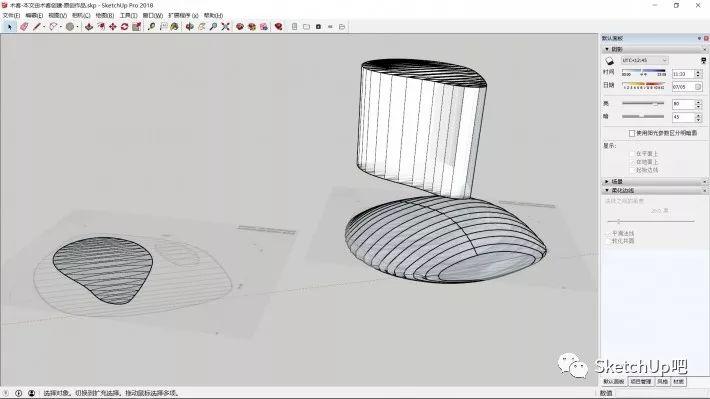Click the Materials tray tab at bottom
This screenshot has height=399, width=710.
tap(678, 382)
